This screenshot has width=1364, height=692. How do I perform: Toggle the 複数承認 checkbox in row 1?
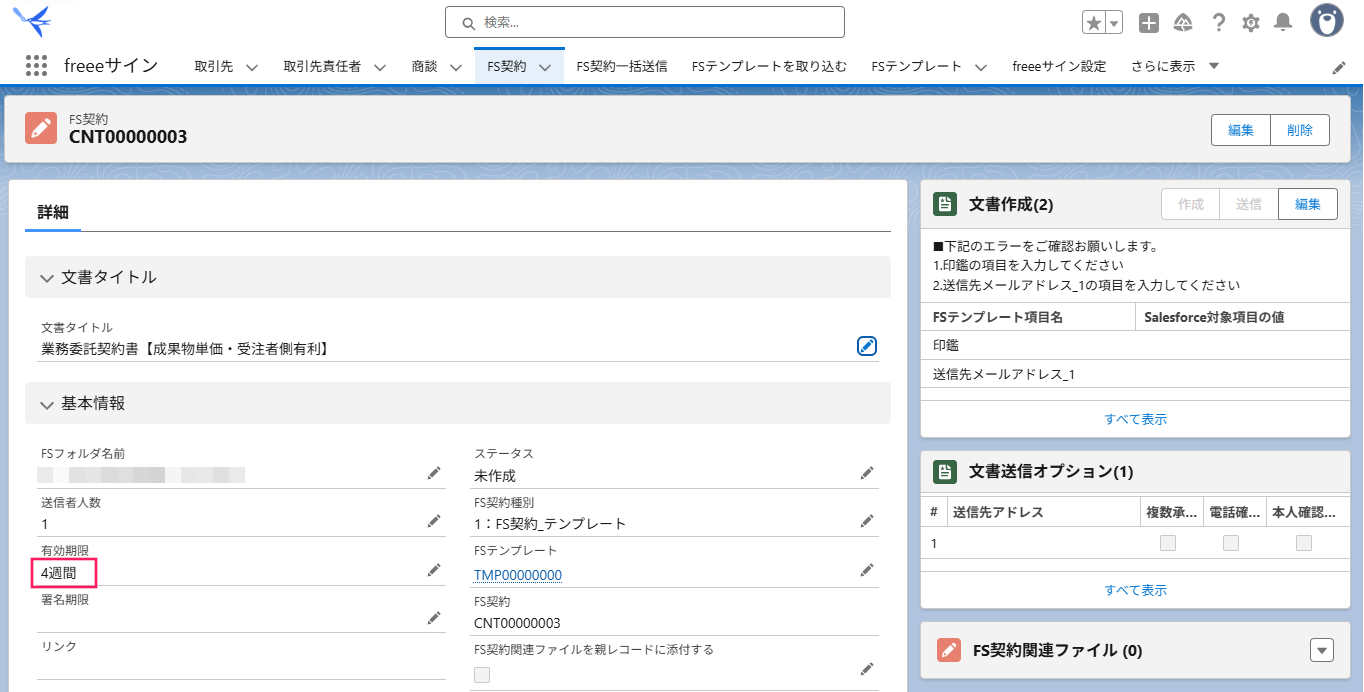tap(1167, 543)
